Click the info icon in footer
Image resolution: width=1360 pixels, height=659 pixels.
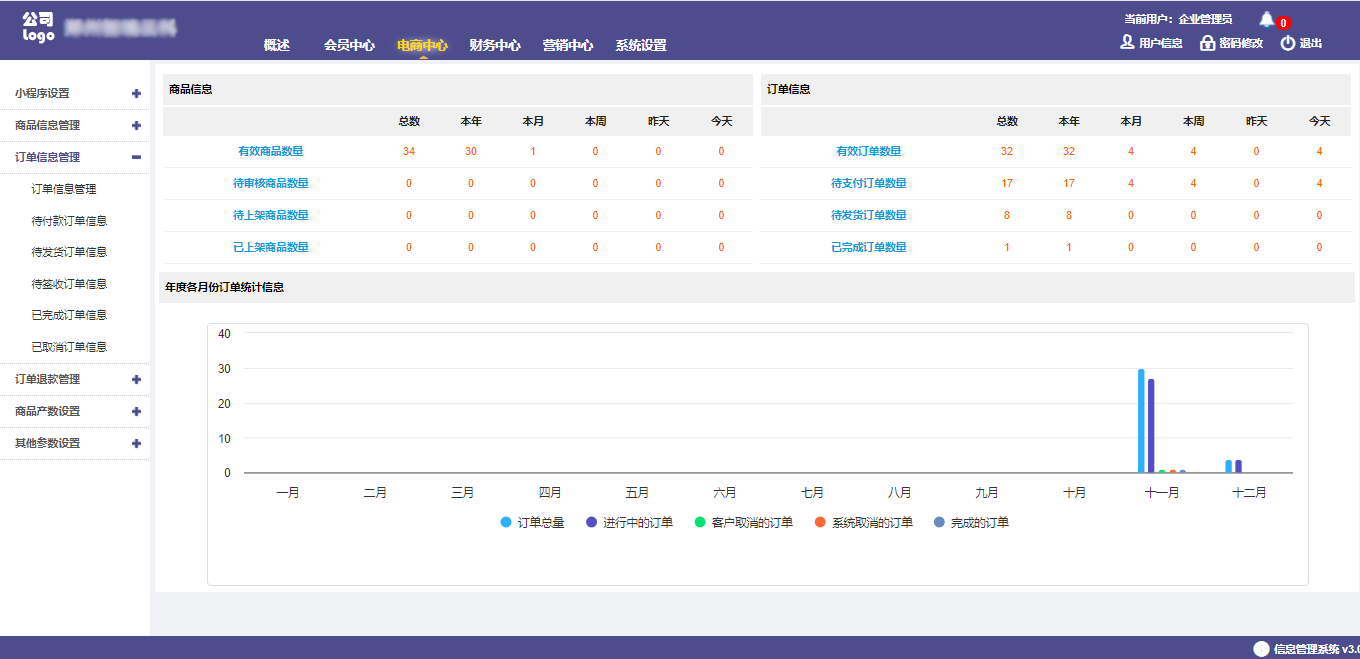[x=1261, y=649]
